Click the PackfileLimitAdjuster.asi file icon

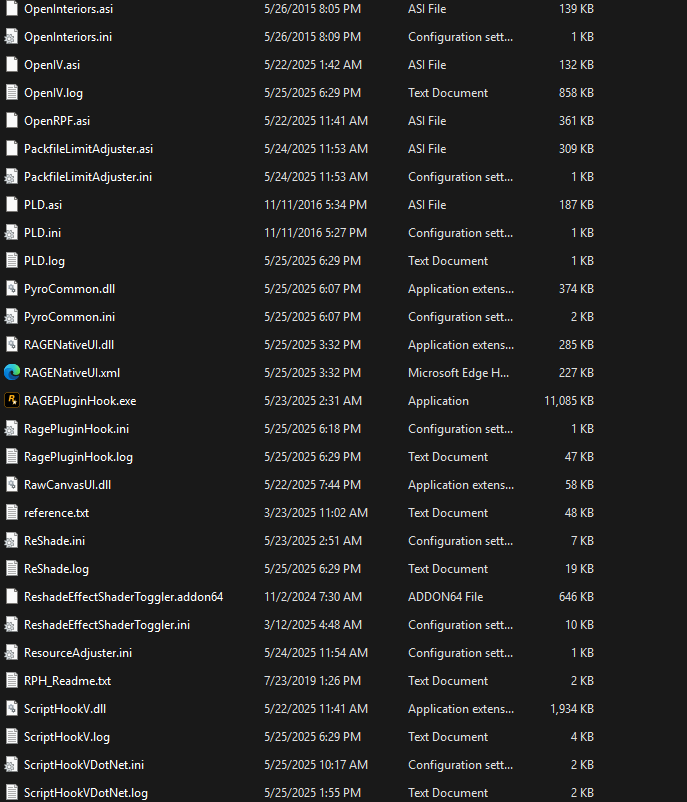point(11,149)
